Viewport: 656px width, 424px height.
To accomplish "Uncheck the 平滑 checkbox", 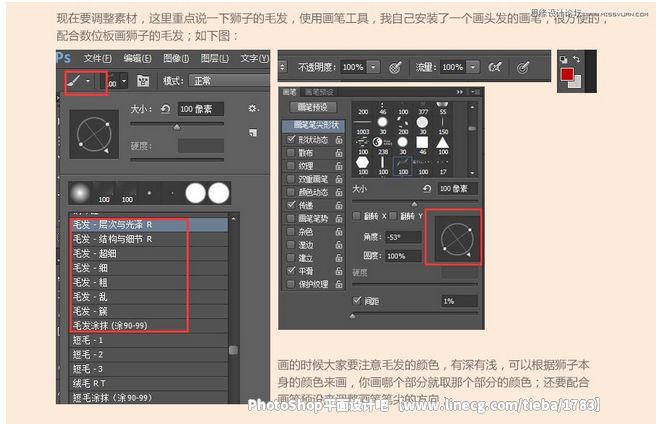I will pos(291,271).
